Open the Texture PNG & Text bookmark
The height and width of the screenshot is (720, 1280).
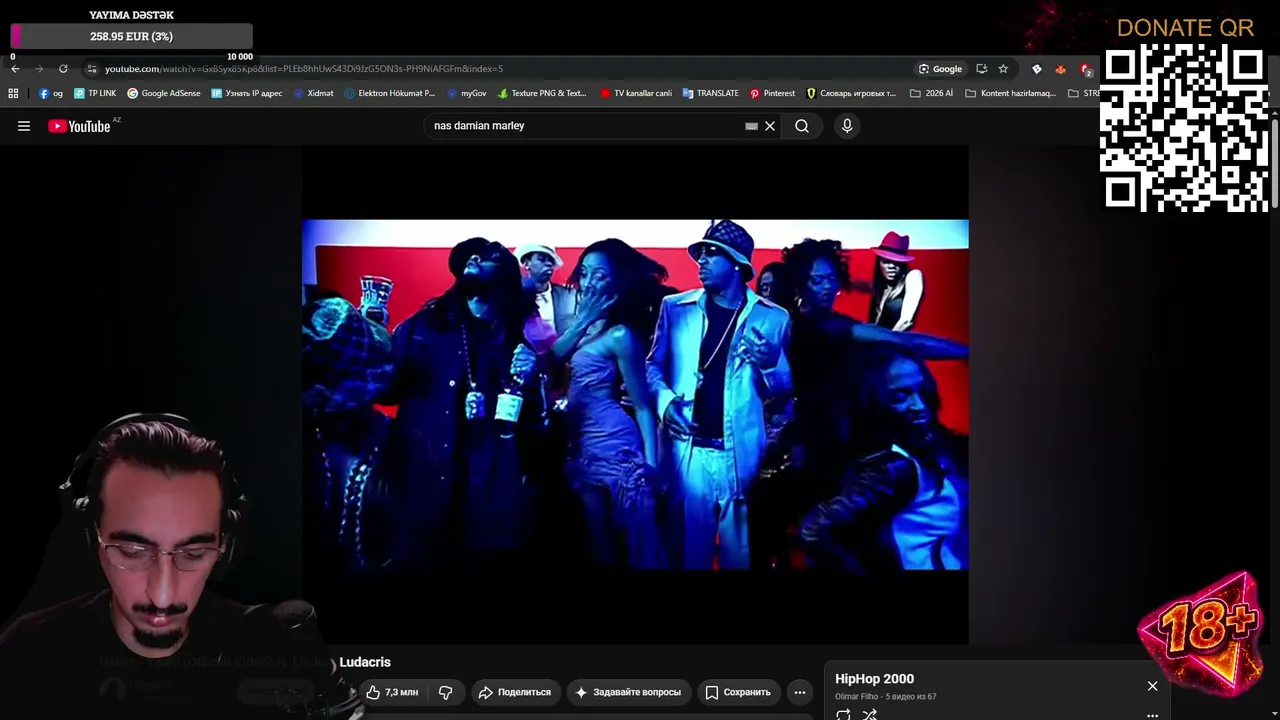(542, 93)
